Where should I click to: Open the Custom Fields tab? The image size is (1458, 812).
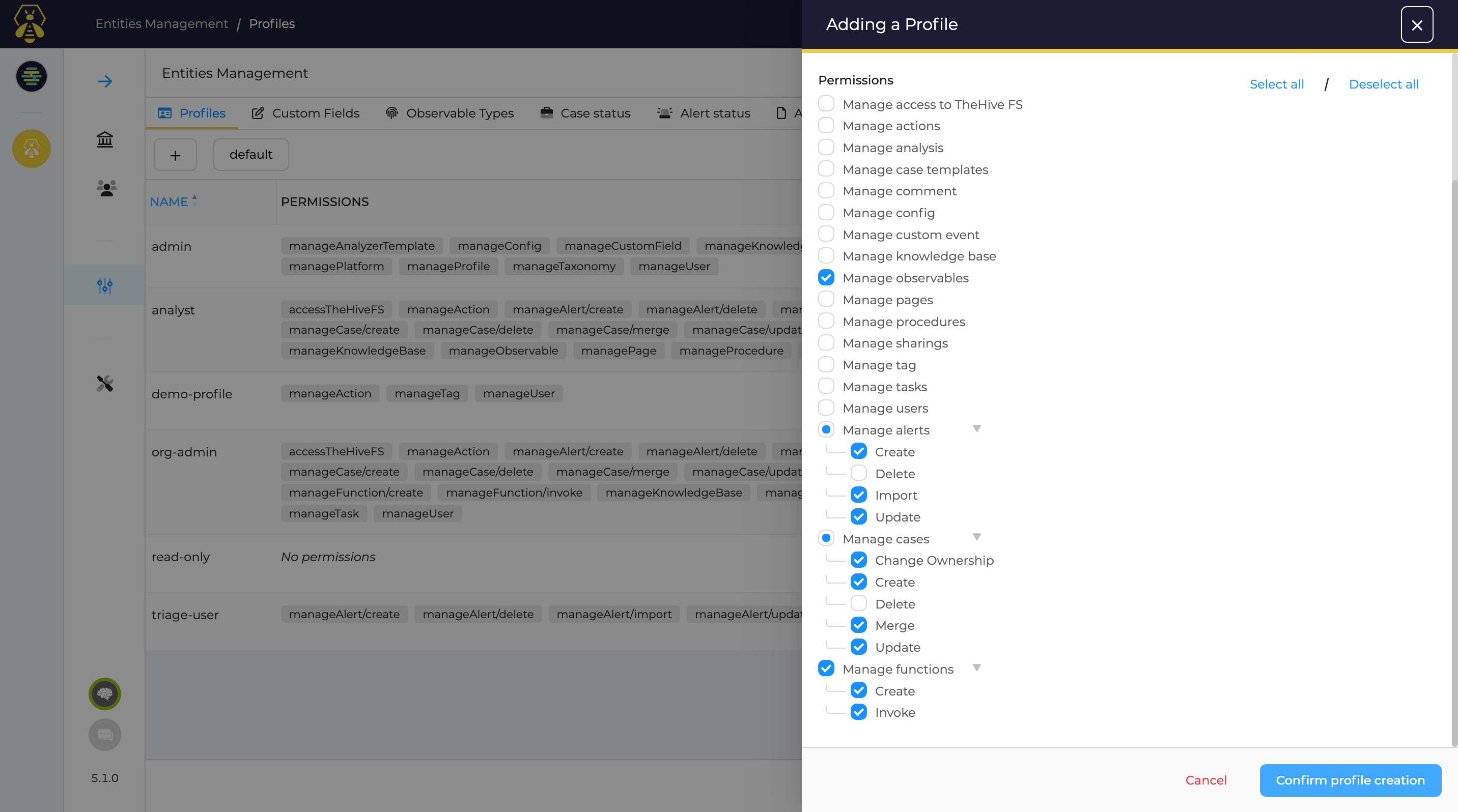(x=305, y=113)
